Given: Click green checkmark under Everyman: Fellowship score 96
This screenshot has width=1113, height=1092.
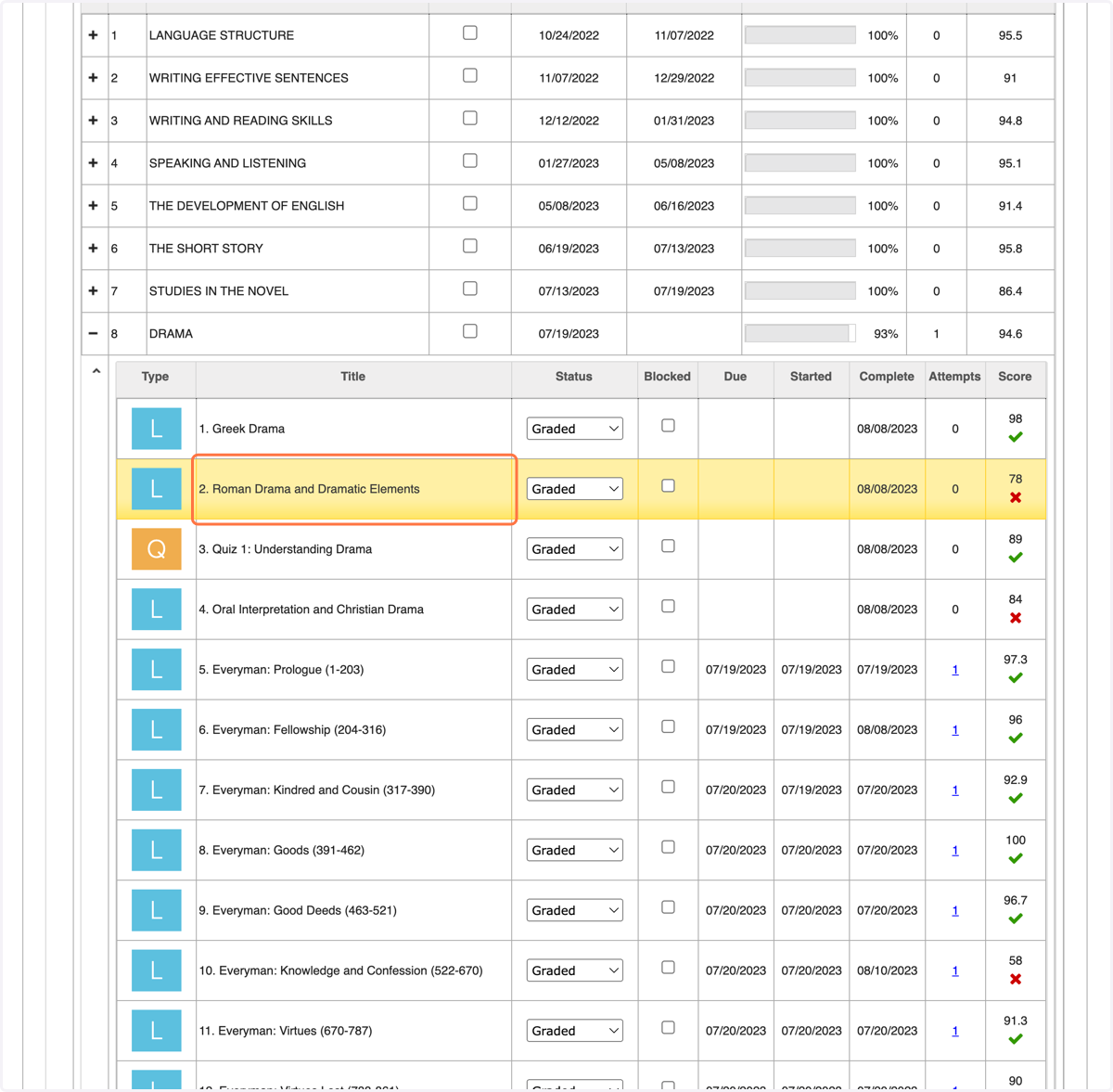Looking at the screenshot, I should coord(1016,739).
